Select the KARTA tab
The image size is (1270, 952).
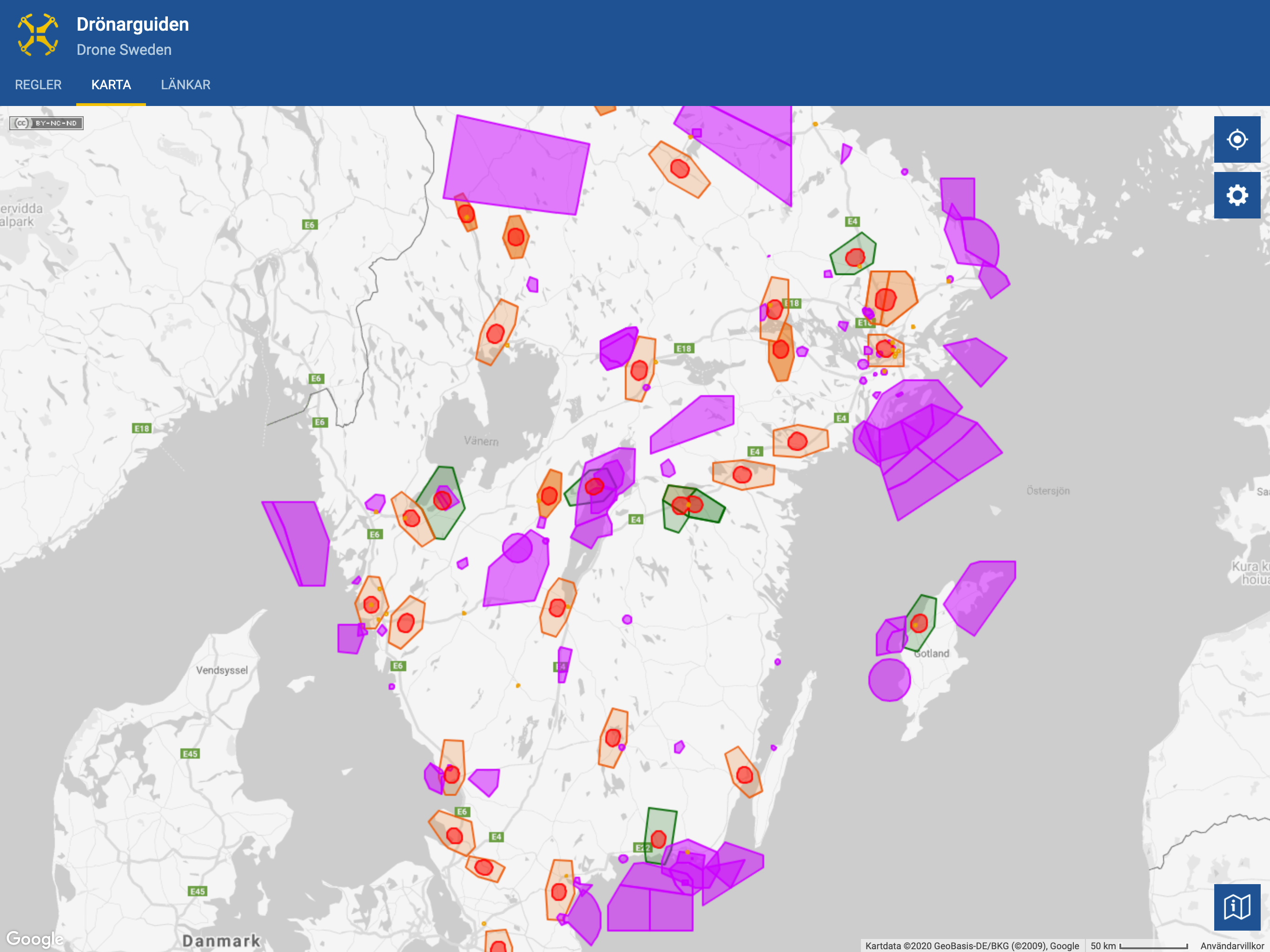[111, 85]
